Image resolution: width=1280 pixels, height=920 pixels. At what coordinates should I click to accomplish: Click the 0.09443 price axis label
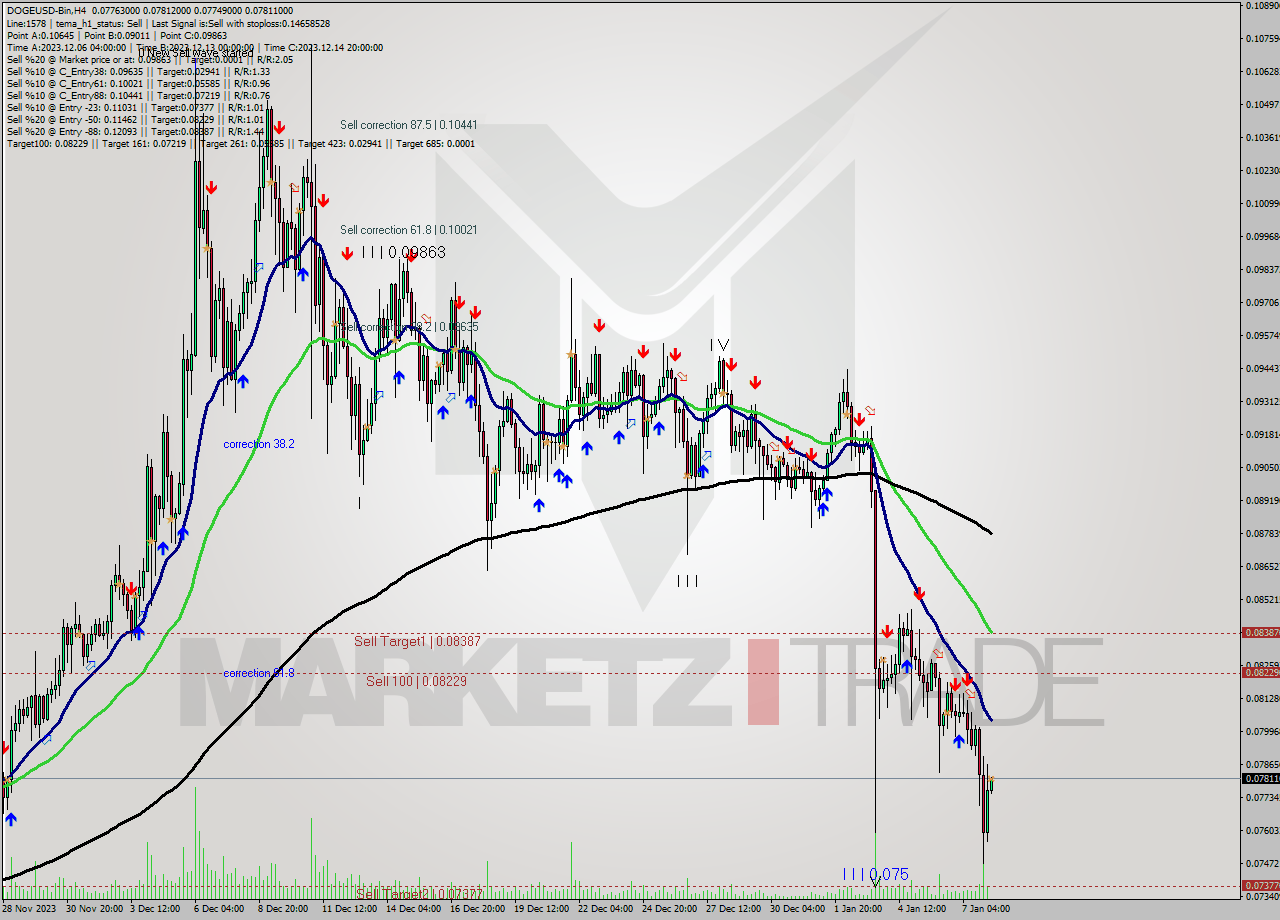coord(1263,369)
